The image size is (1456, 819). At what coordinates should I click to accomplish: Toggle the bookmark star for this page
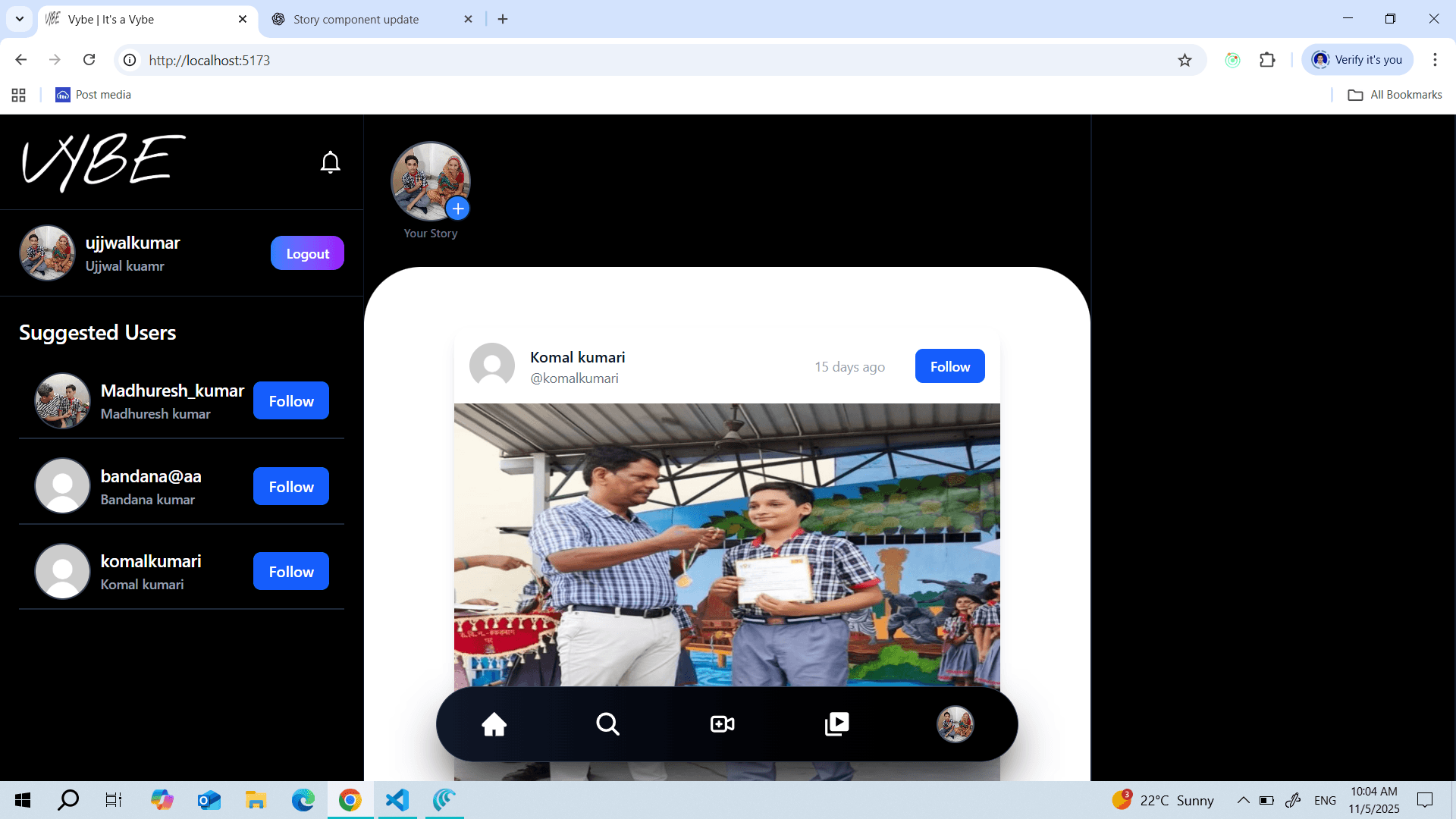tap(1185, 60)
